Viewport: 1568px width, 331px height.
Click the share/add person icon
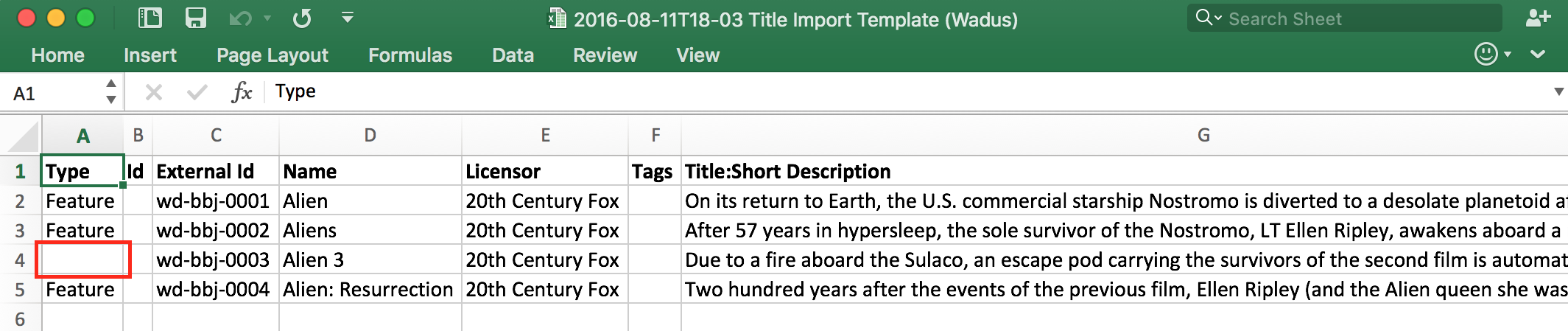[x=1538, y=18]
